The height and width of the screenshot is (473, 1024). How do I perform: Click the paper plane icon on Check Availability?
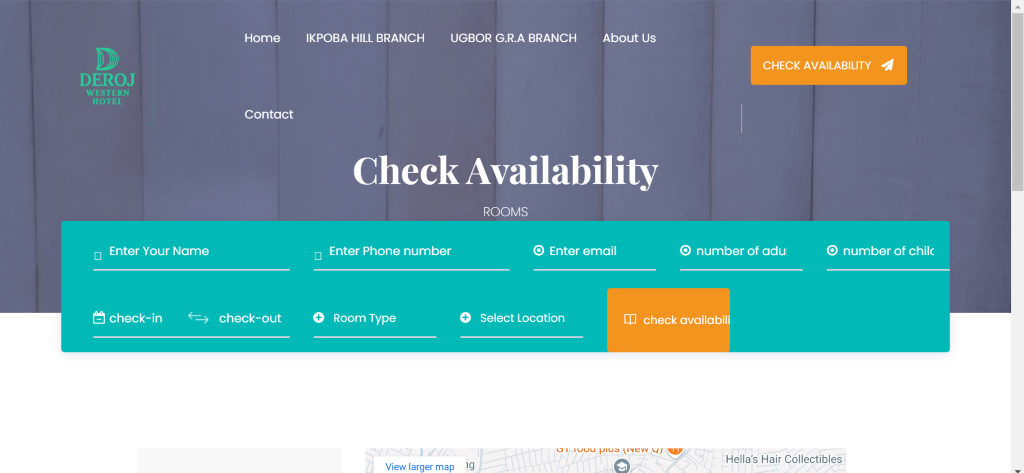click(x=887, y=65)
